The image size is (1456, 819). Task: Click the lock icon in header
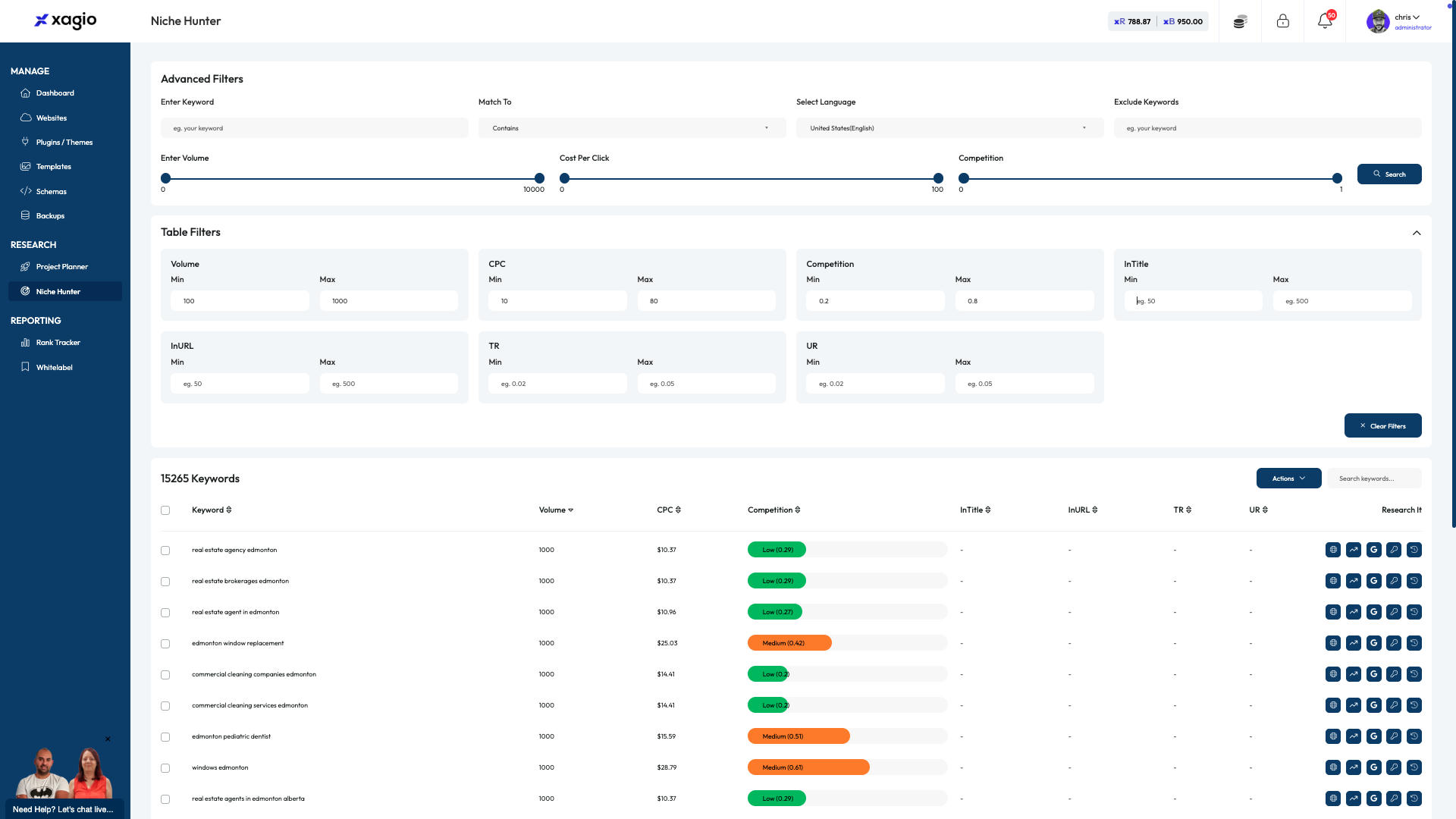click(1282, 21)
